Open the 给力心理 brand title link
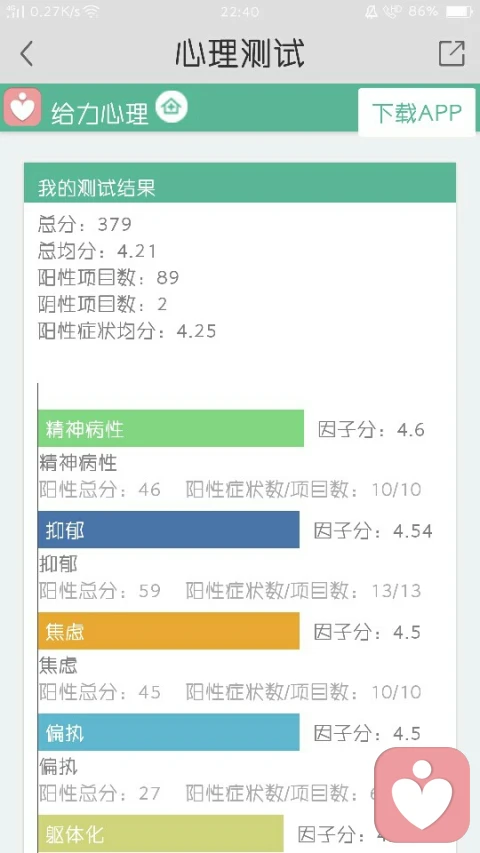The width and height of the screenshot is (480, 853). (100, 114)
